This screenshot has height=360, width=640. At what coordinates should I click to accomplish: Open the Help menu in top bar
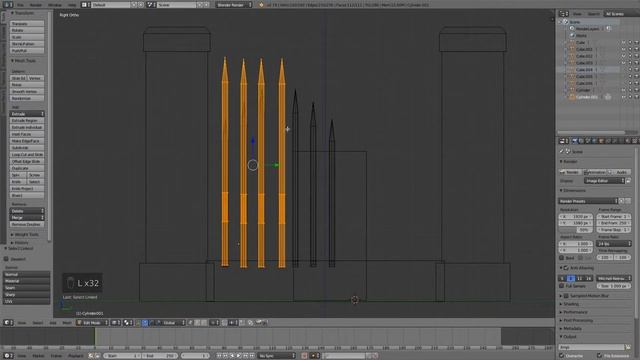click(72, 5)
